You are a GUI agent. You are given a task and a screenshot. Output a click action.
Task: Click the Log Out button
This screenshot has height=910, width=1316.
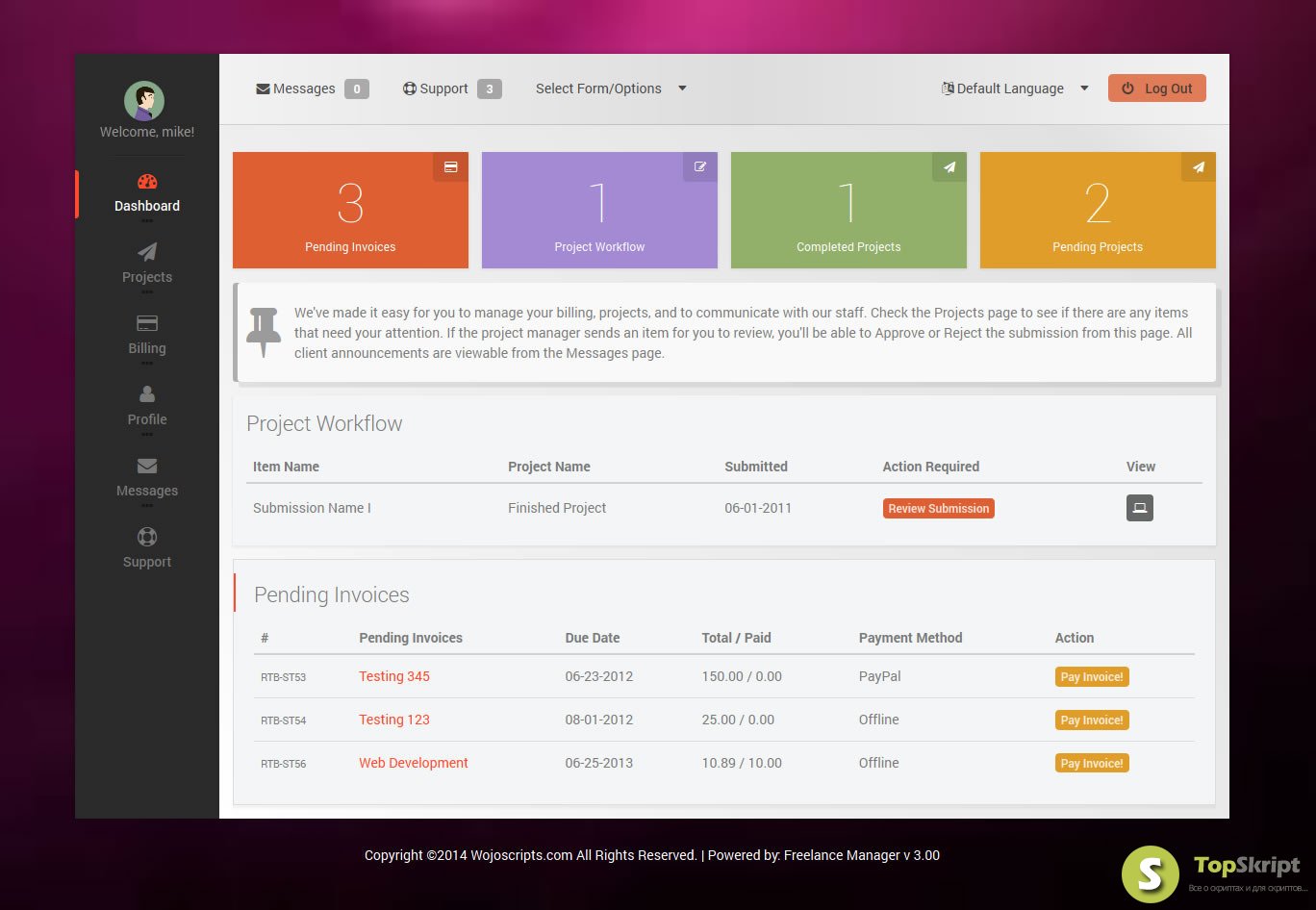[x=1157, y=88]
